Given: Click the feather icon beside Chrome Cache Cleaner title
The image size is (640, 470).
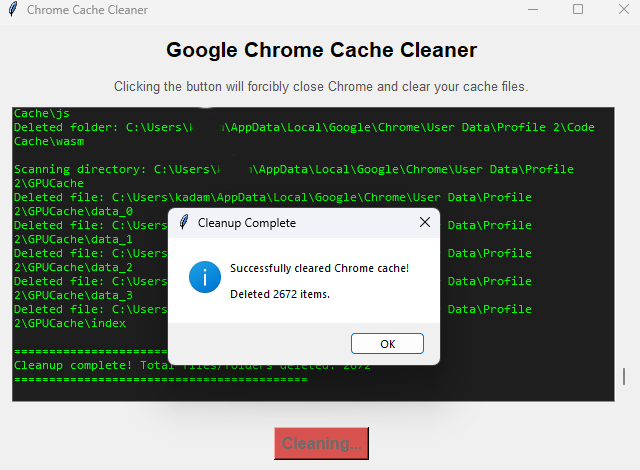Looking at the screenshot, I should point(12,10).
